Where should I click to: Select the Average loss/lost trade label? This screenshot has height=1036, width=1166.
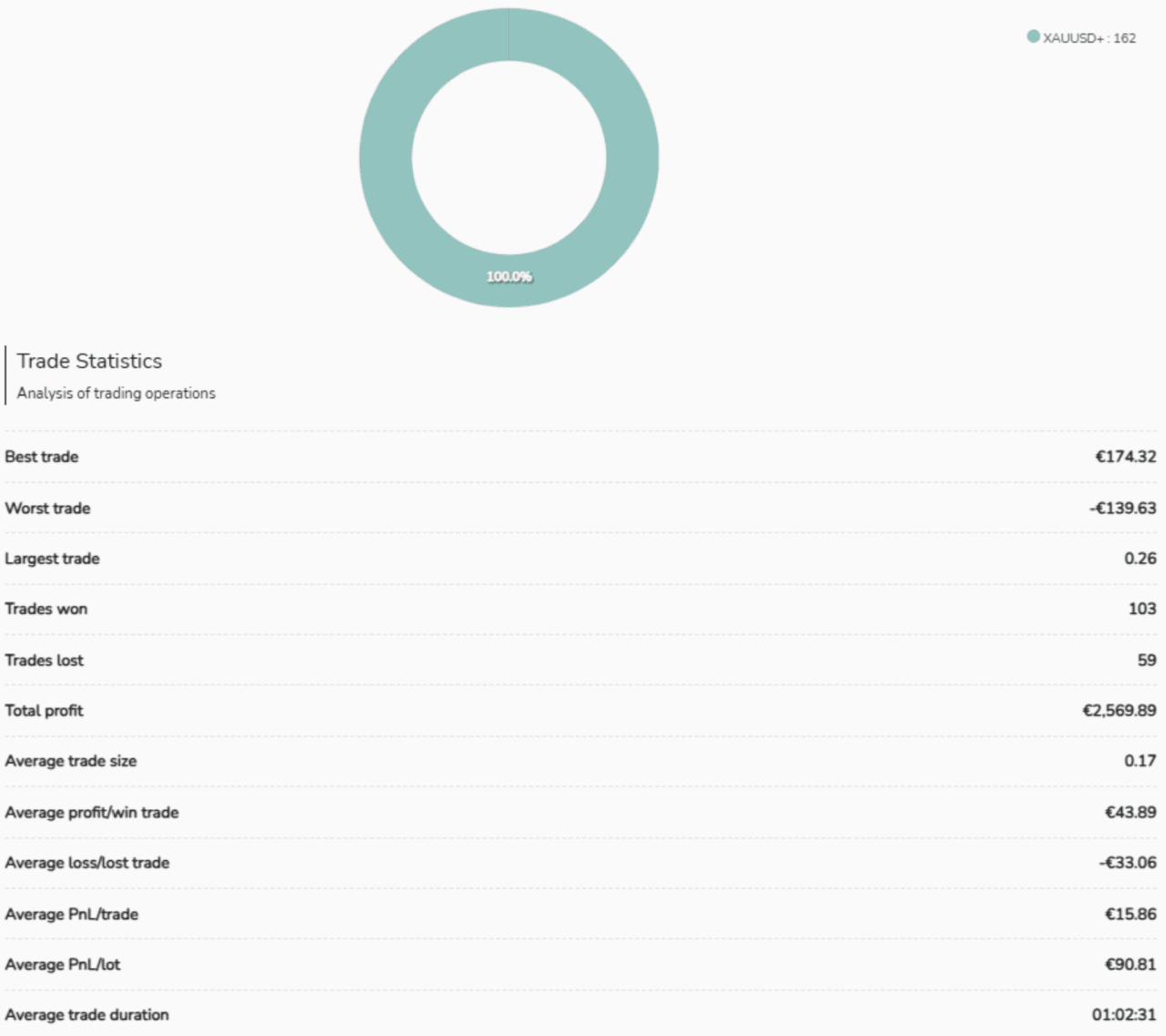[x=87, y=862]
